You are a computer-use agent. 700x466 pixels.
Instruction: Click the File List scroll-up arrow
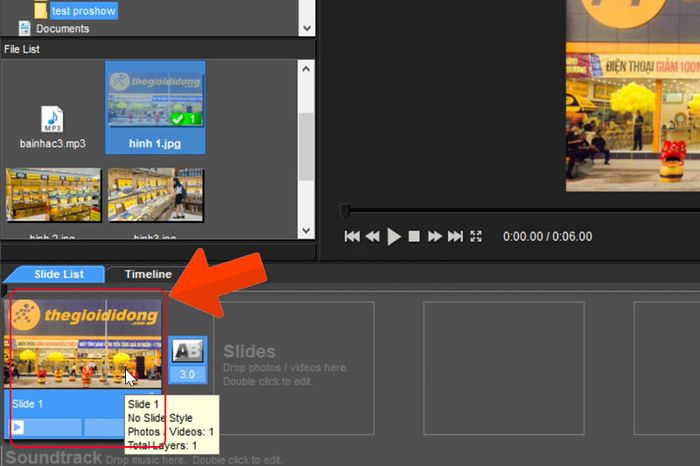[x=306, y=69]
